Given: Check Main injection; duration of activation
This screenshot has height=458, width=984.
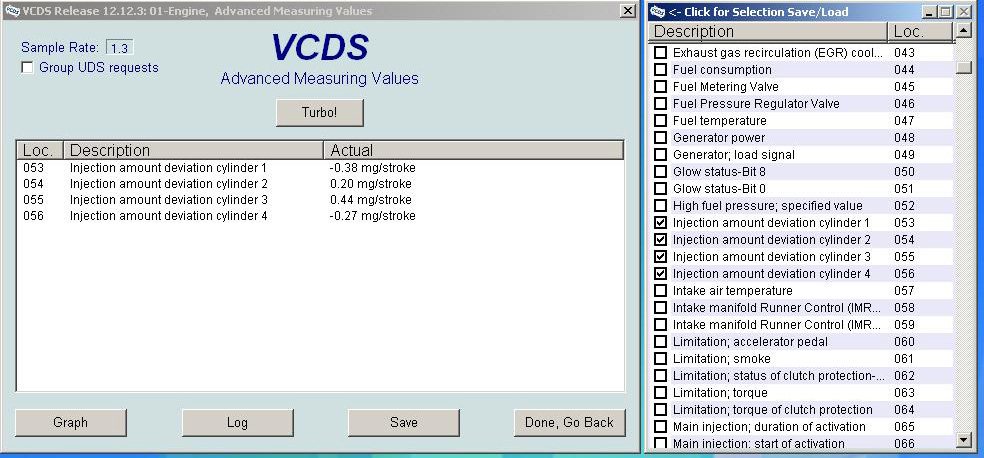Looking at the screenshot, I should point(660,426).
